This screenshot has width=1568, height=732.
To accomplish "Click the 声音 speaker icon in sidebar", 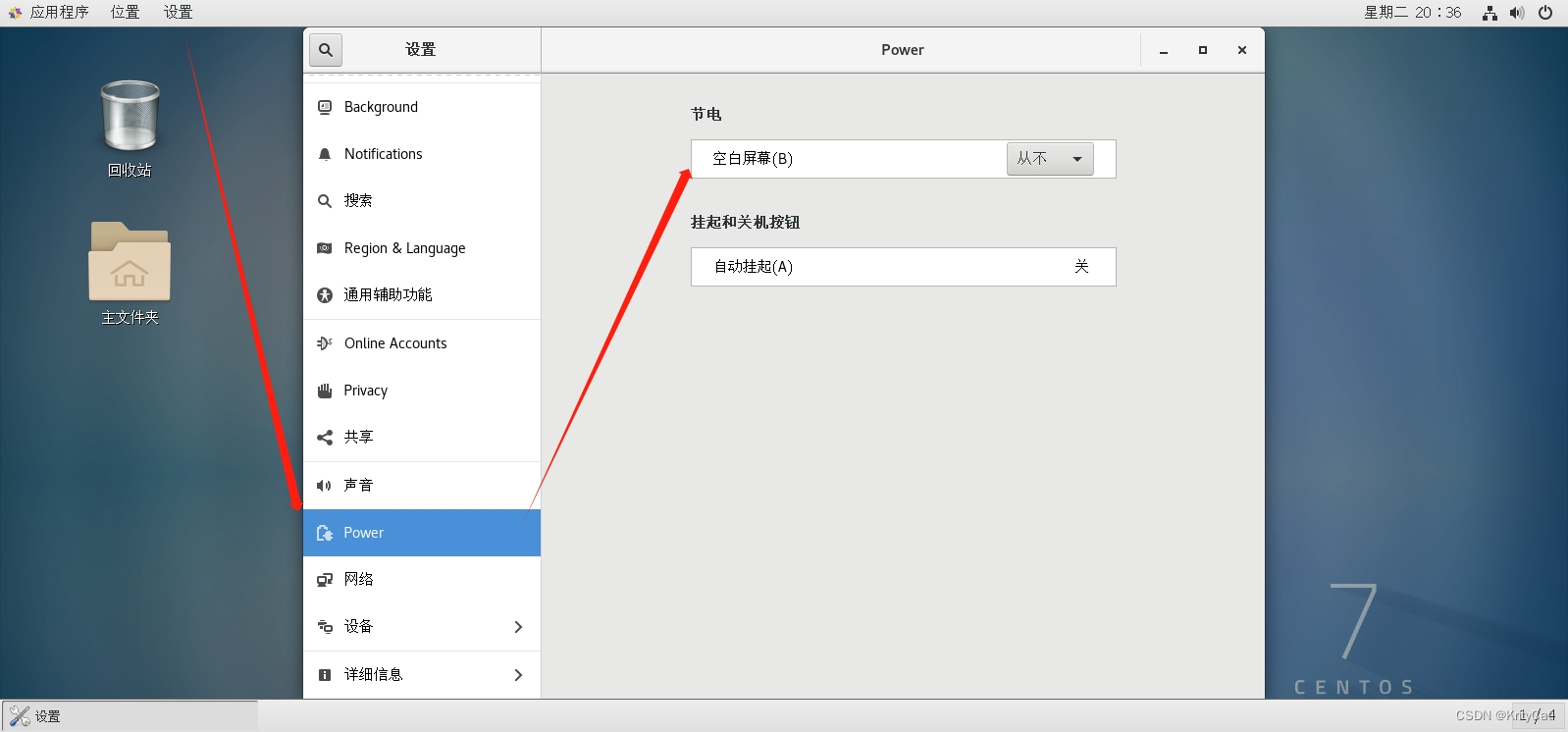I will pos(325,486).
